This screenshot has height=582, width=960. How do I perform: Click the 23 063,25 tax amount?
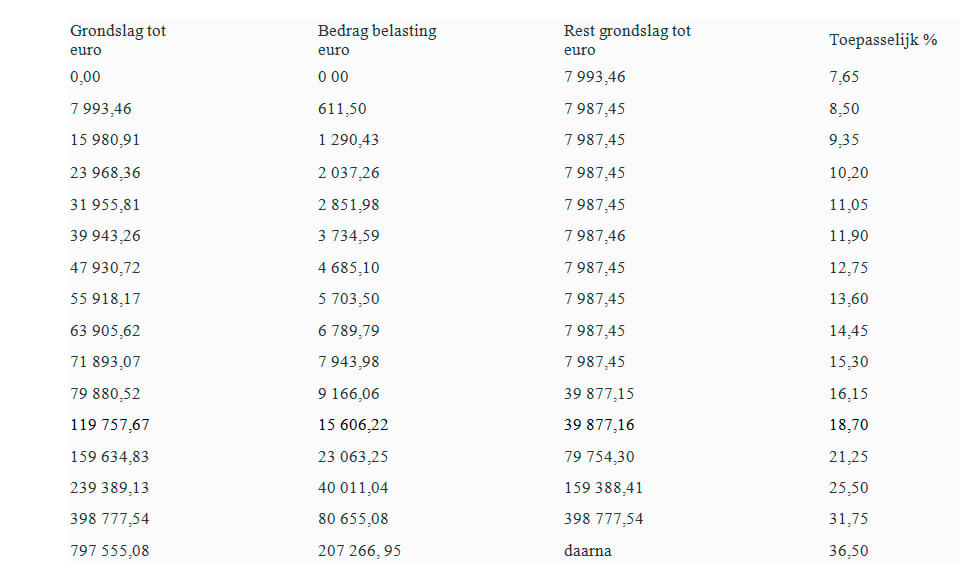tap(353, 457)
